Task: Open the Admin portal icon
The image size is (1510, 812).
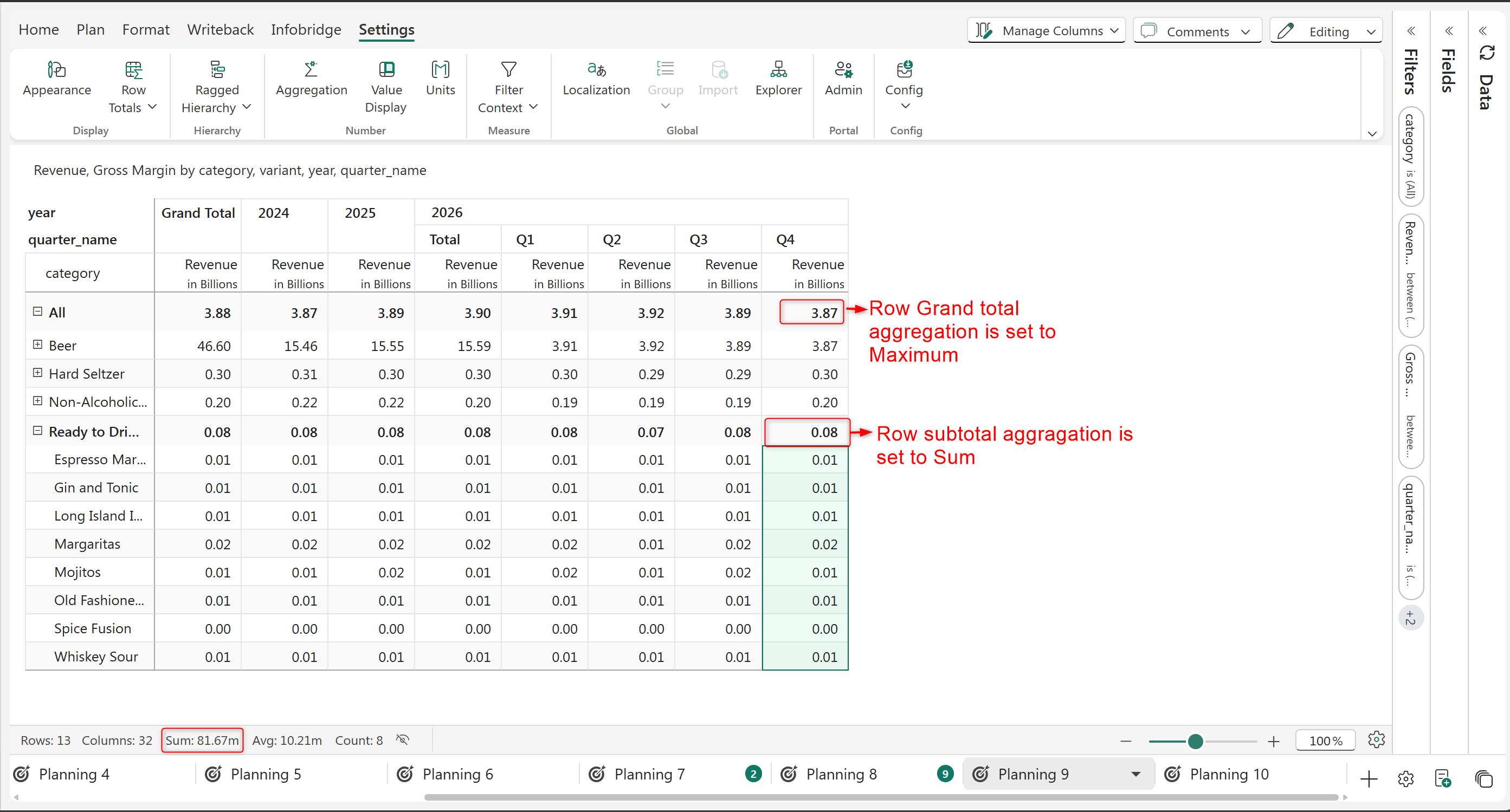Action: pos(843,70)
